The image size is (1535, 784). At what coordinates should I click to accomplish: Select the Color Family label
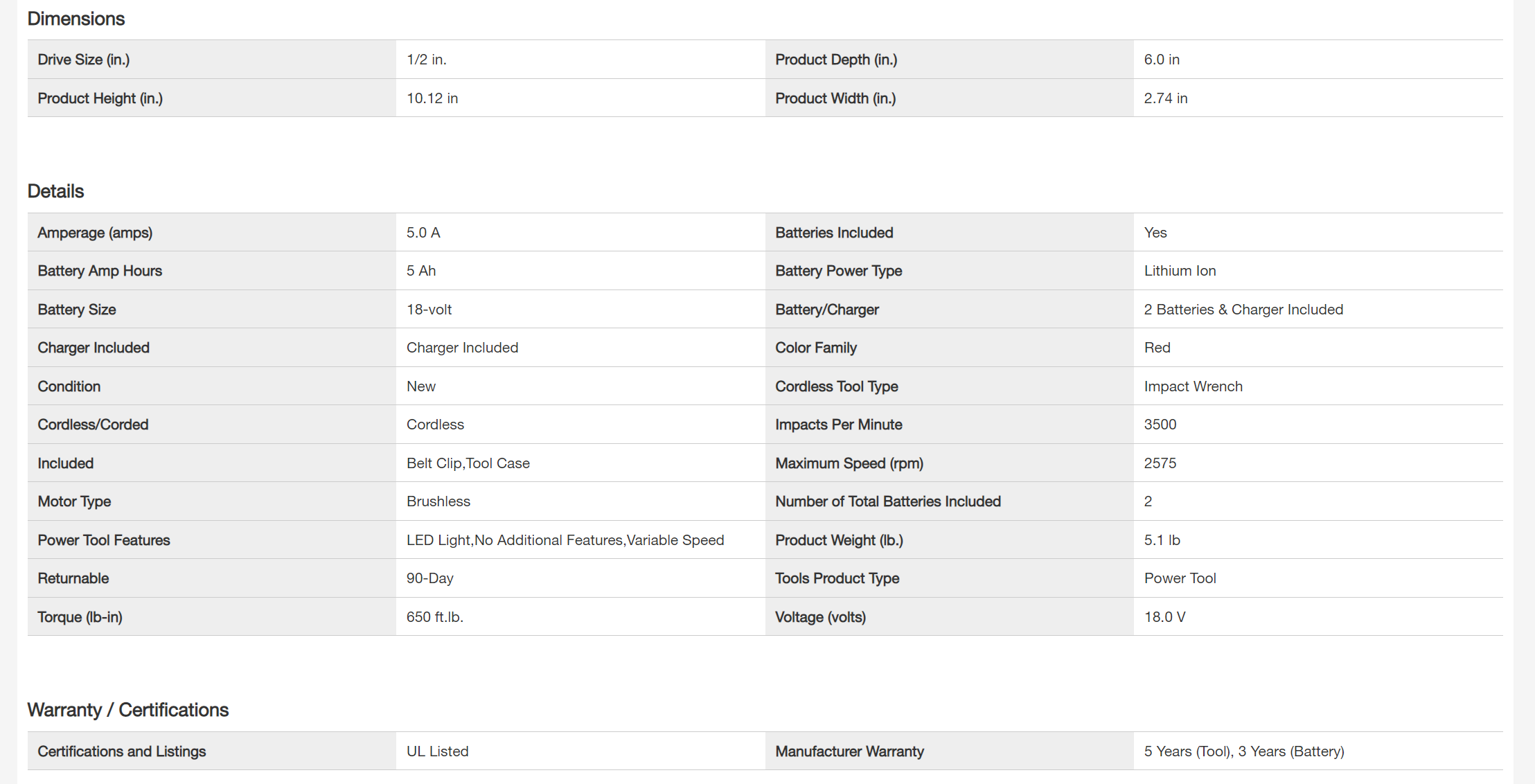816,348
